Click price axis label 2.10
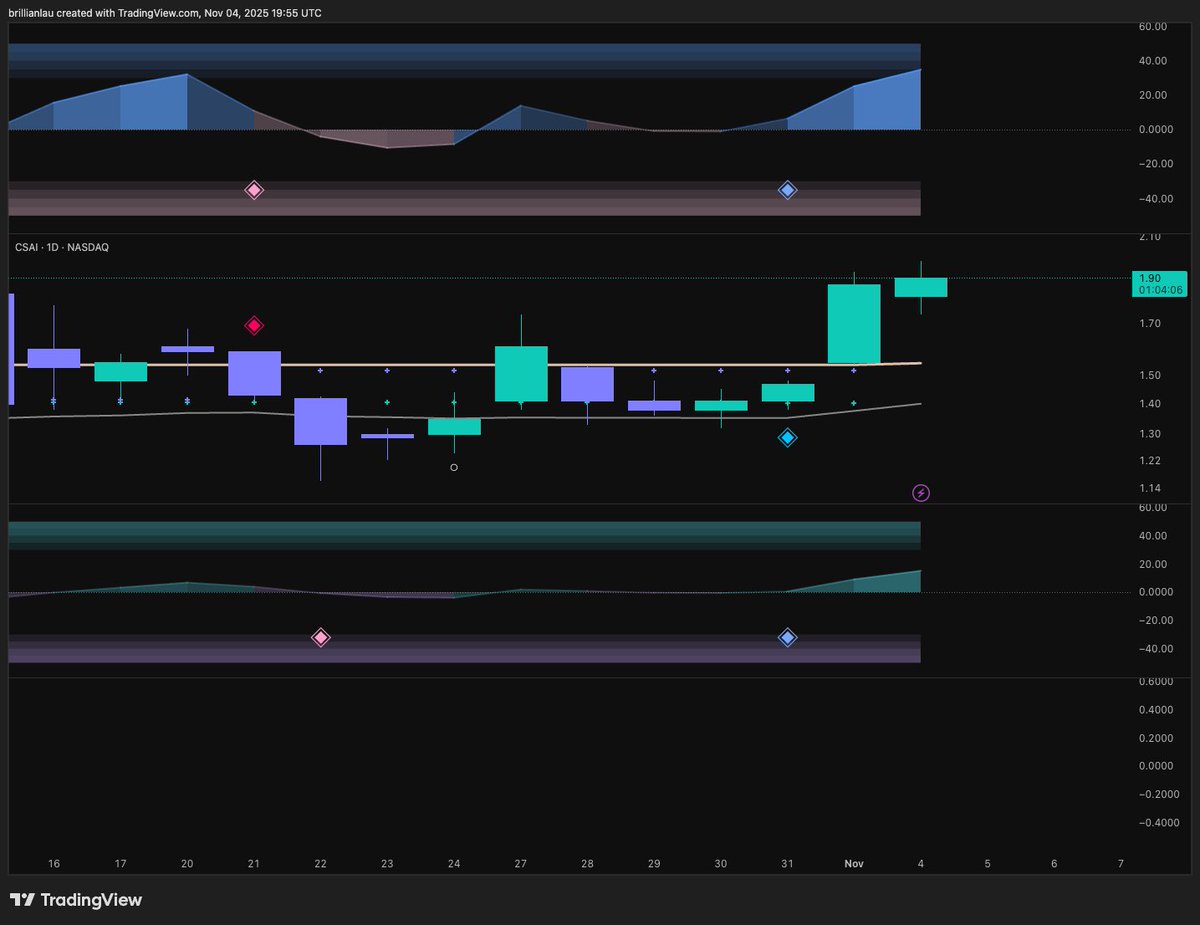The width and height of the screenshot is (1200, 925). (1150, 237)
